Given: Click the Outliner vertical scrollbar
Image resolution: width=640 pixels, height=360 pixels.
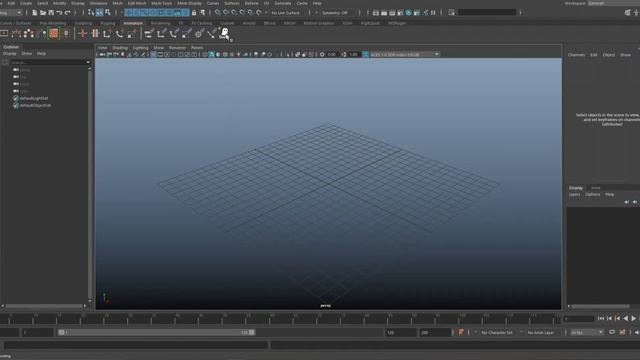Looking at the screenshot, I should 89,184.
